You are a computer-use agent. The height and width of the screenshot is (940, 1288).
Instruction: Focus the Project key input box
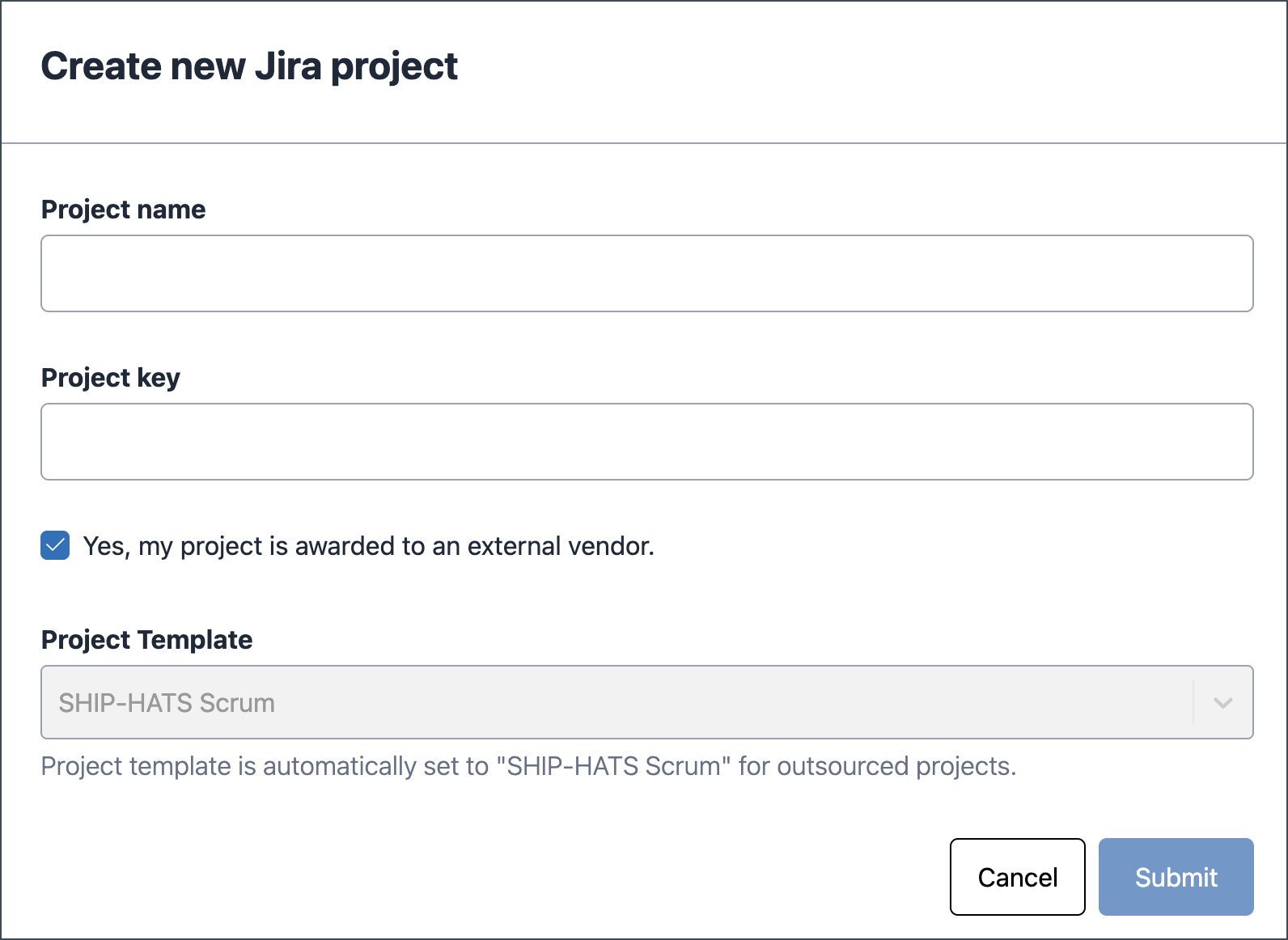point(647,442)
